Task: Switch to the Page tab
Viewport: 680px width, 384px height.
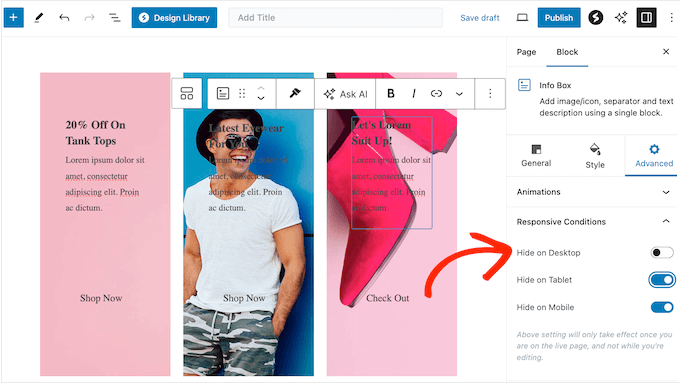Action: coord(526,52)
